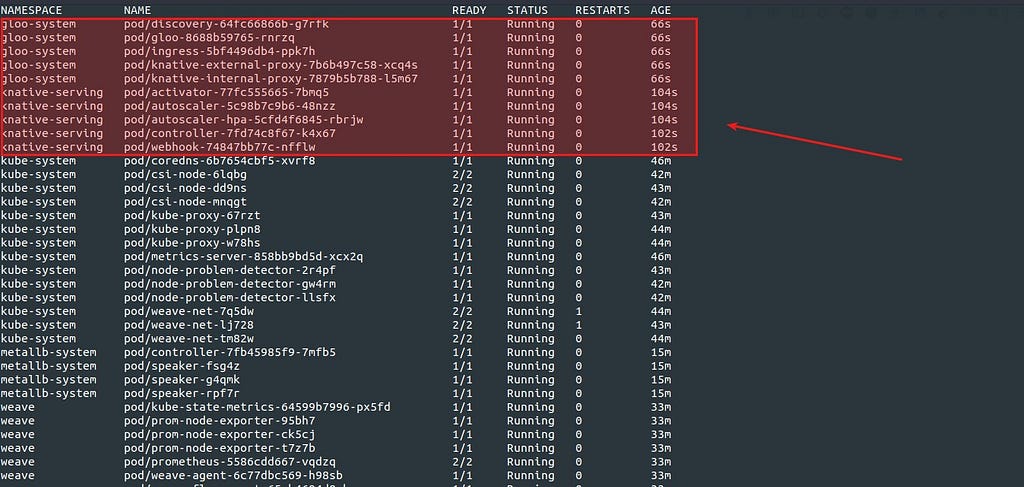Select pod/speaker-g4qmk name text
Viewport: 1024px width, 487px height.
[x=182, y=381]
